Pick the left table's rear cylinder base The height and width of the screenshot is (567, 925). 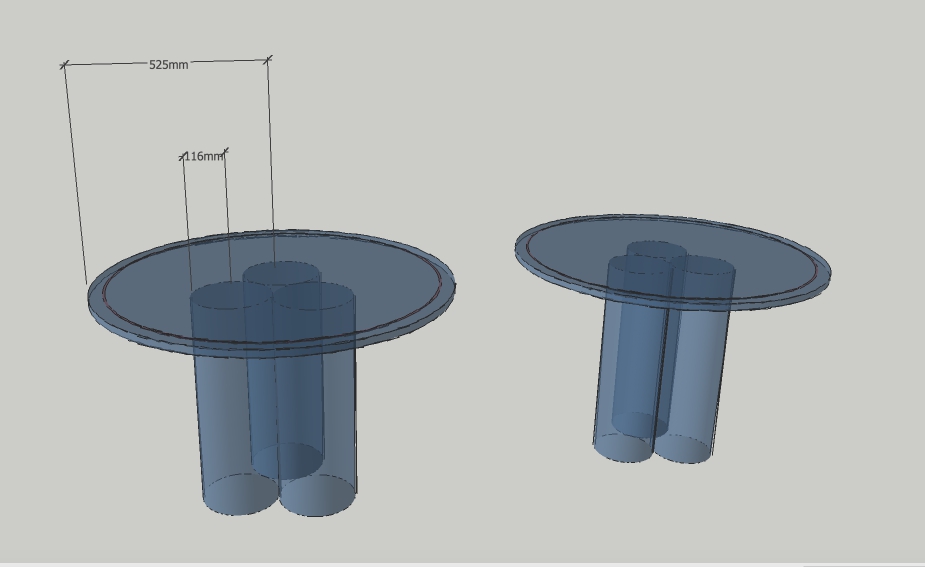287,459
